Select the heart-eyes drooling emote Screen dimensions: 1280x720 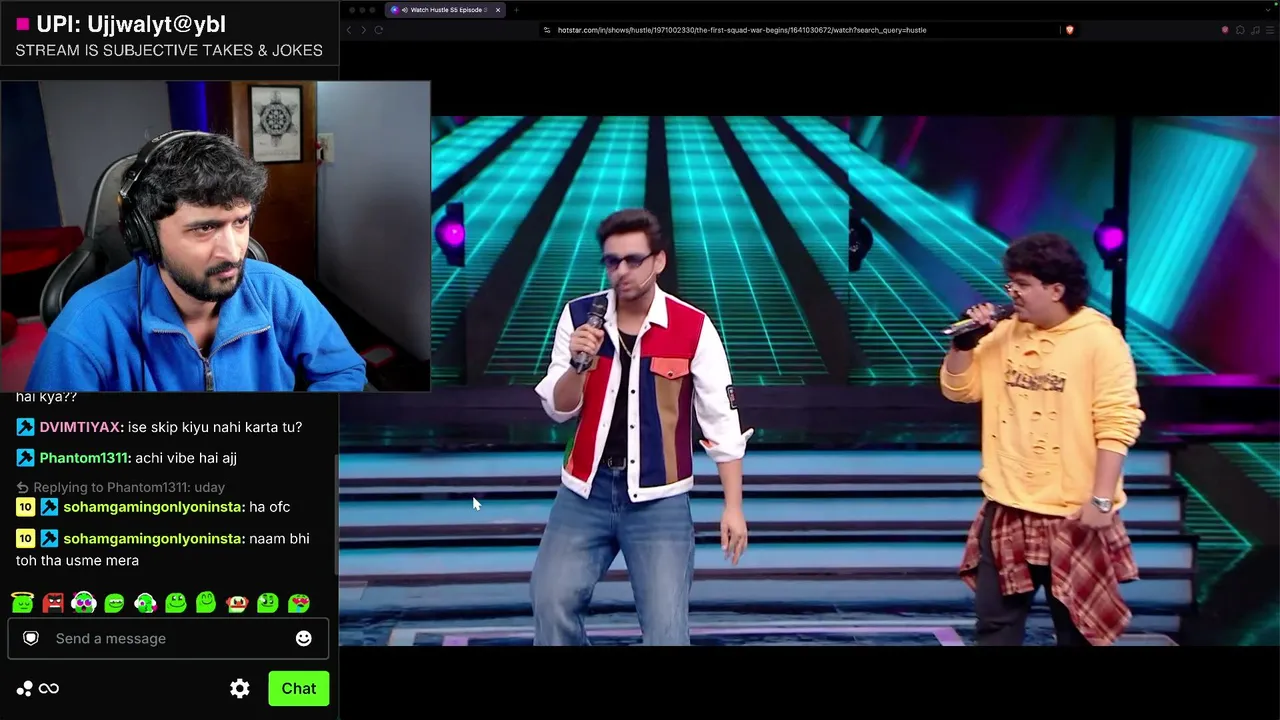[299, 603]
